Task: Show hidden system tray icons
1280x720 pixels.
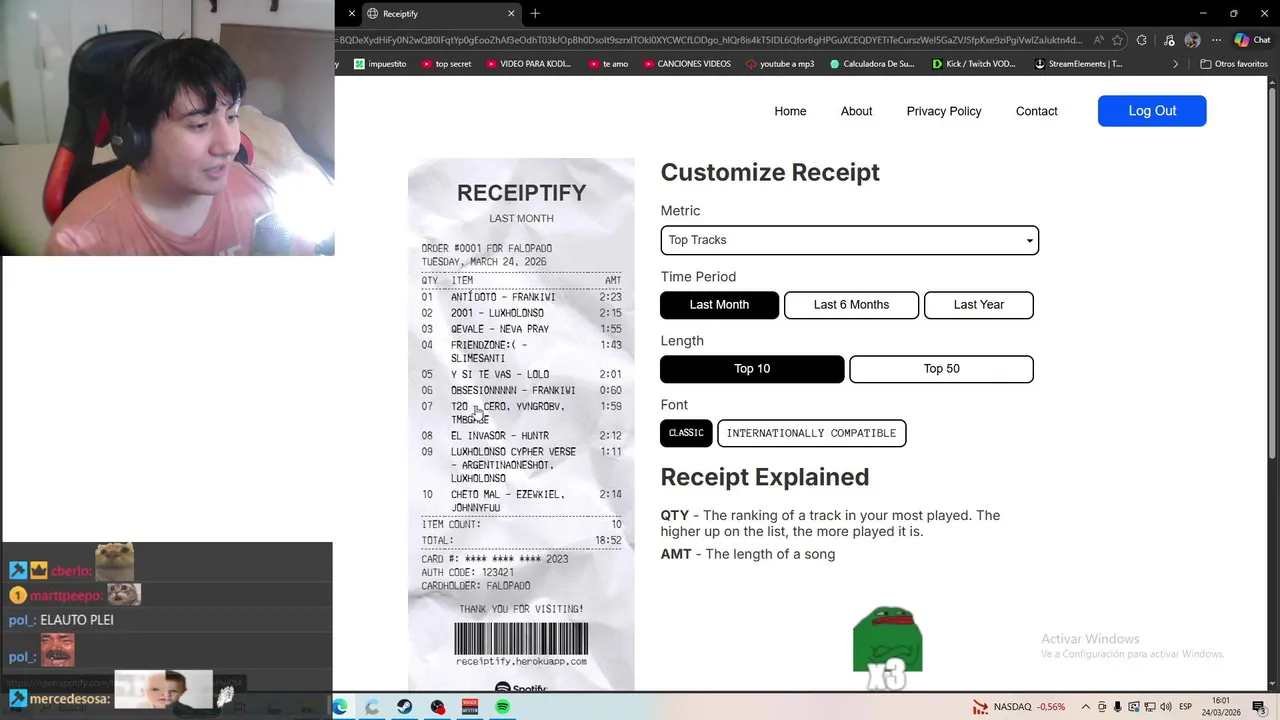Action: (1085, 707)
